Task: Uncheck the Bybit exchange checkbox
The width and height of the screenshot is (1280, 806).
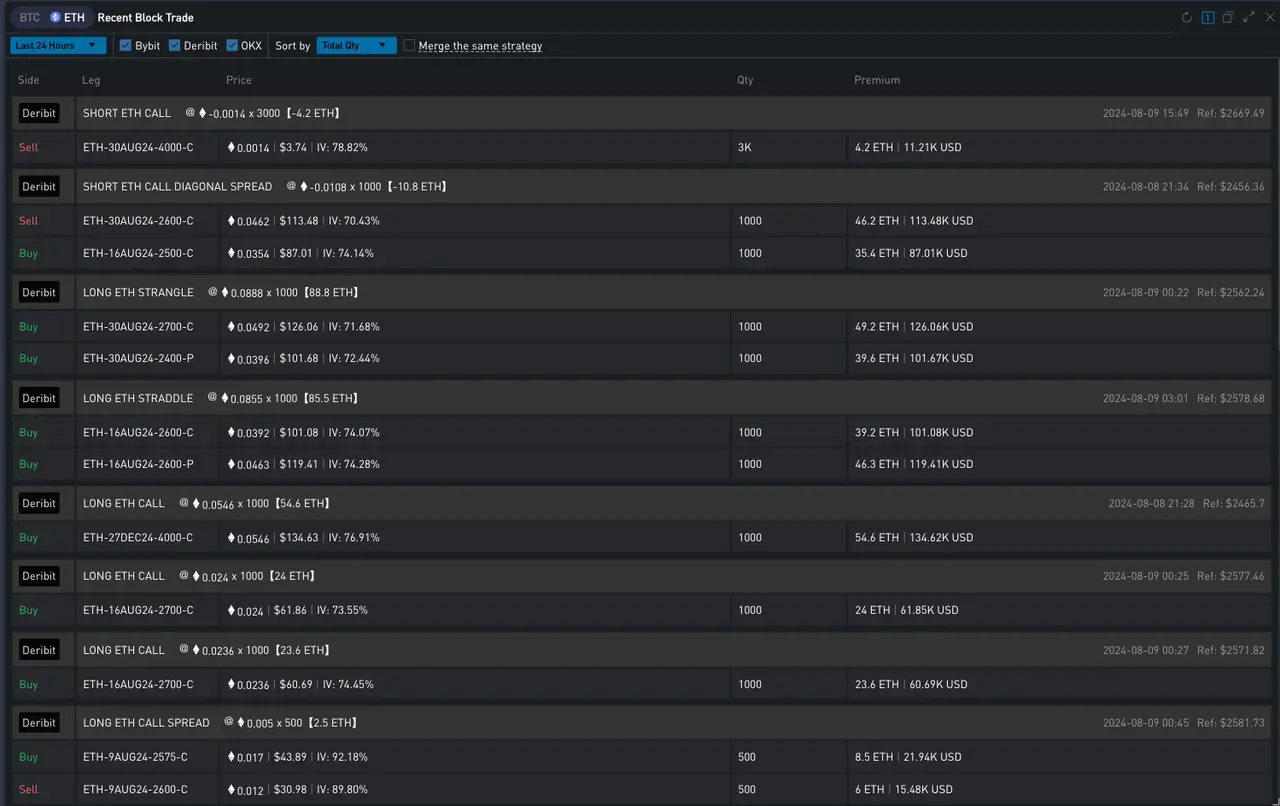Action: (x=125, y=45)
